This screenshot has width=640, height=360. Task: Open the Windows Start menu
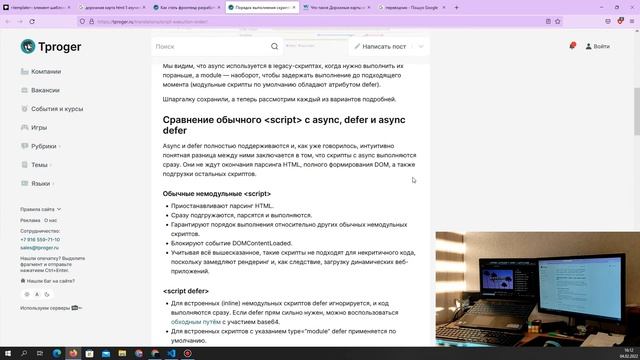pyautogui.click(x=8, y=353)
